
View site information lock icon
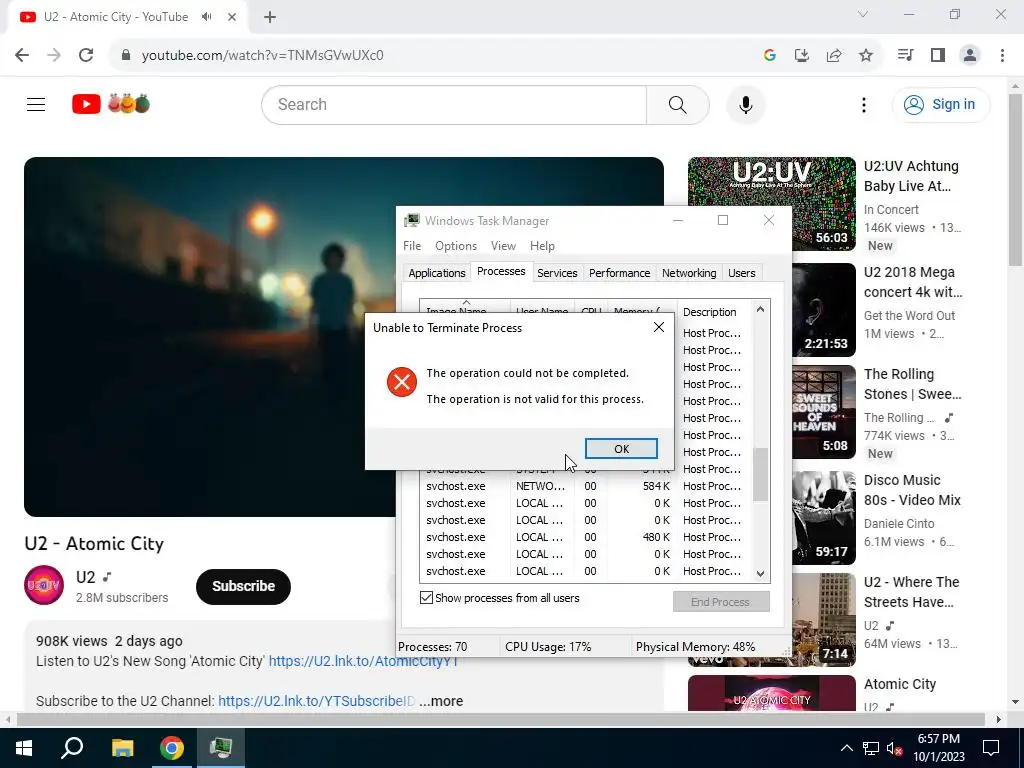[x=126, y=55]
